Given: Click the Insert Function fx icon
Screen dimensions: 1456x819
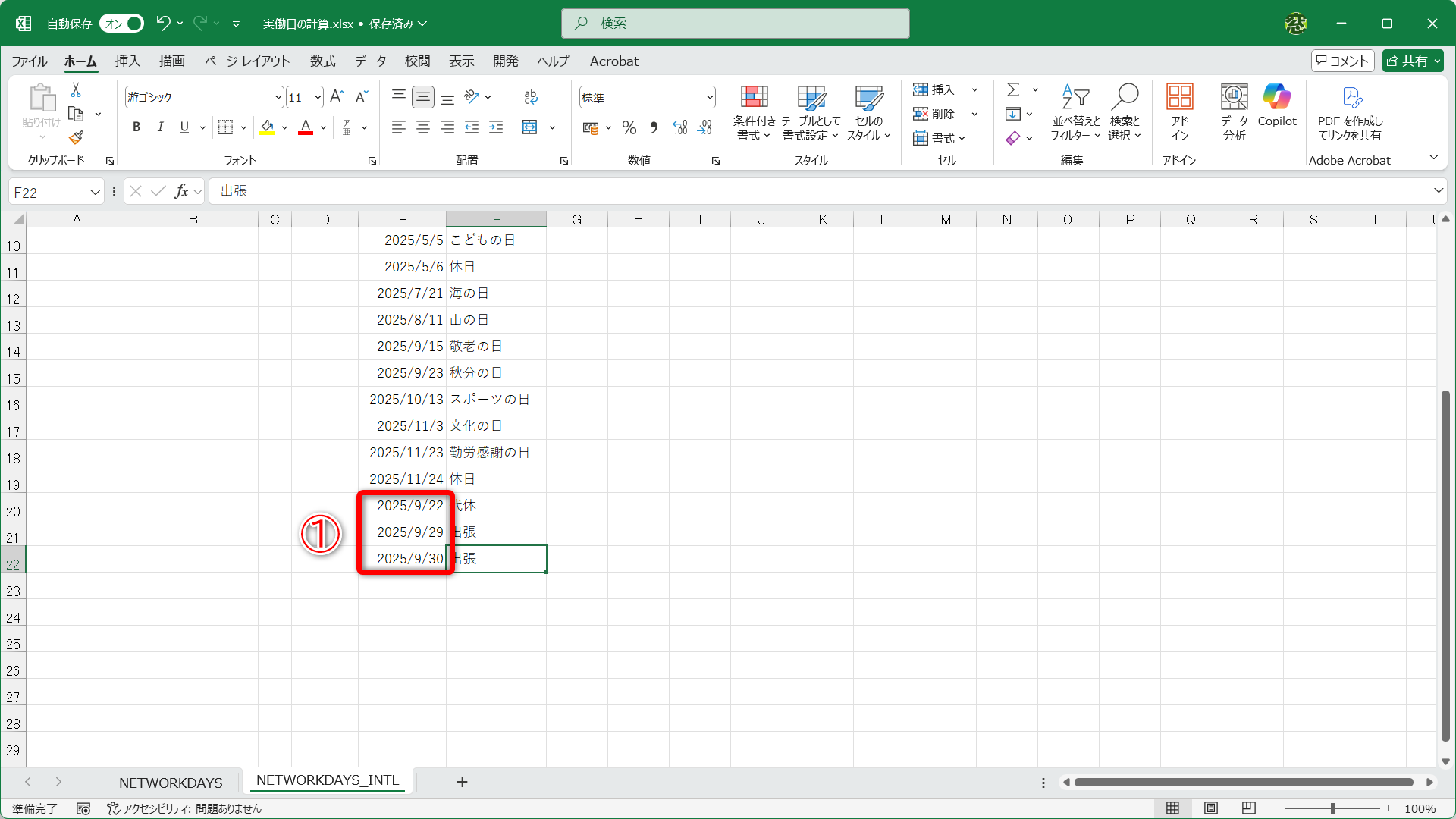Looking at the screenshot, I should coord(181,191).
